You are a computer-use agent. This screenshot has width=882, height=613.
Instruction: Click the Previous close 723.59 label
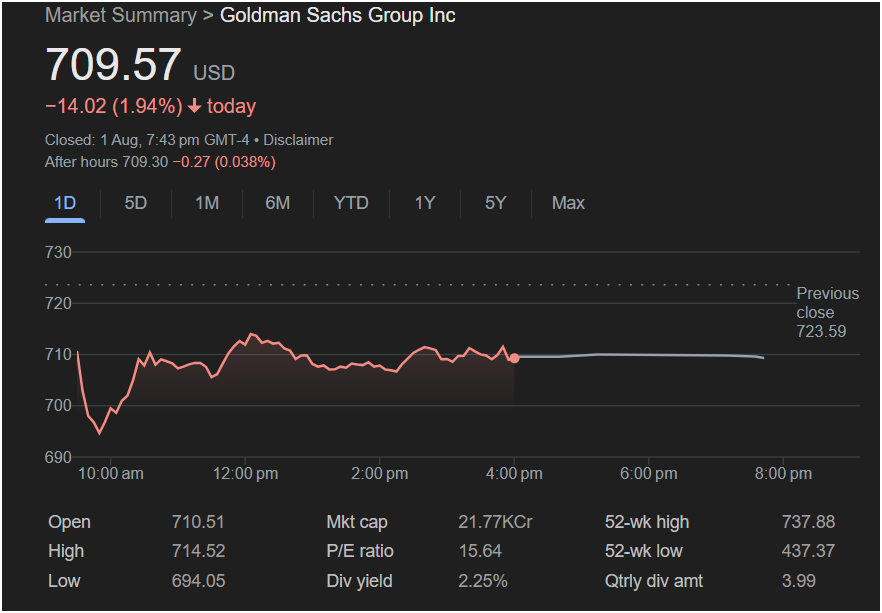[827, 312]
